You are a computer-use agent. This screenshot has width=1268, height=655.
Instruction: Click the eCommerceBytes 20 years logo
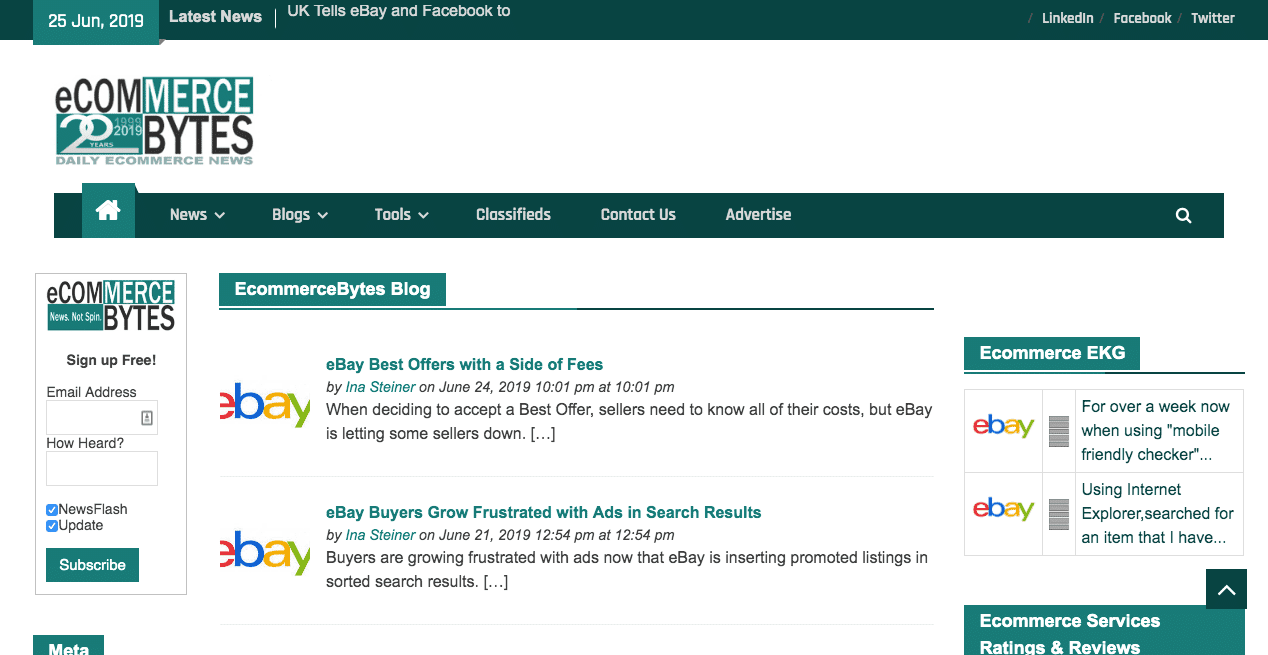point(154,121)
